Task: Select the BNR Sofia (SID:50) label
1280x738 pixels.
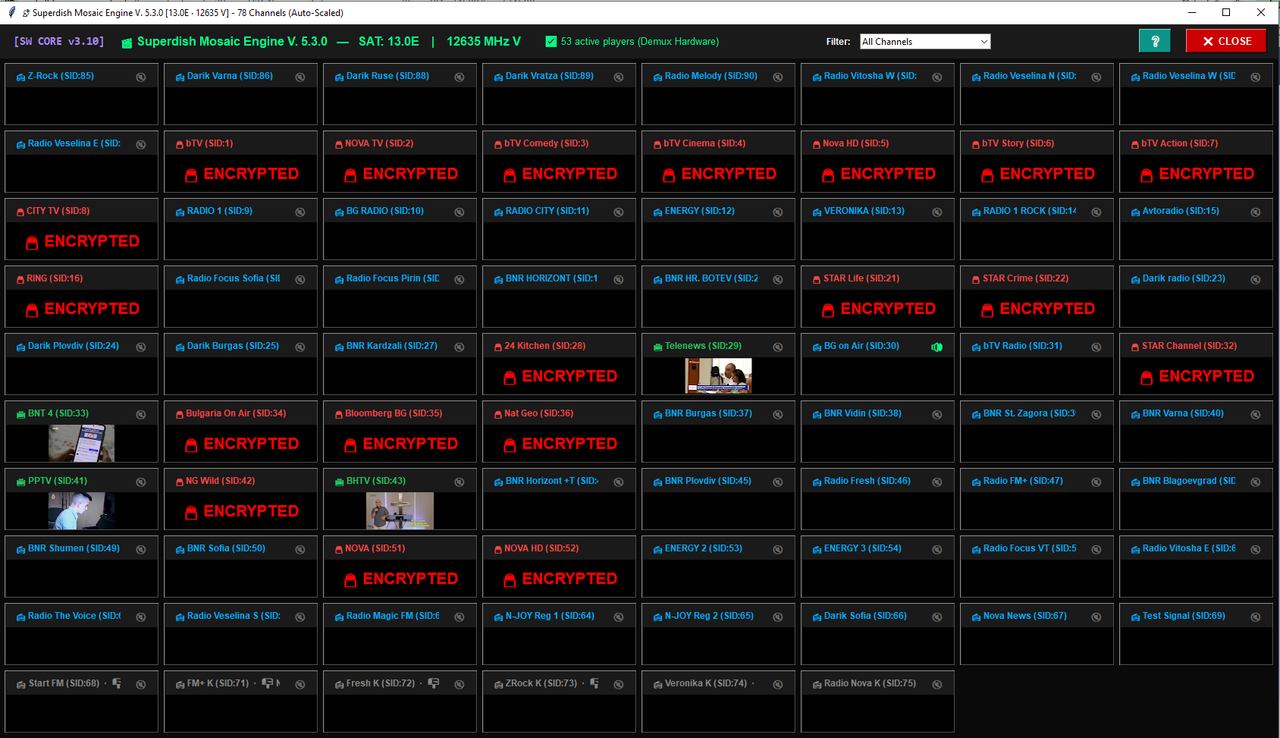Action: tap(226, 549)
